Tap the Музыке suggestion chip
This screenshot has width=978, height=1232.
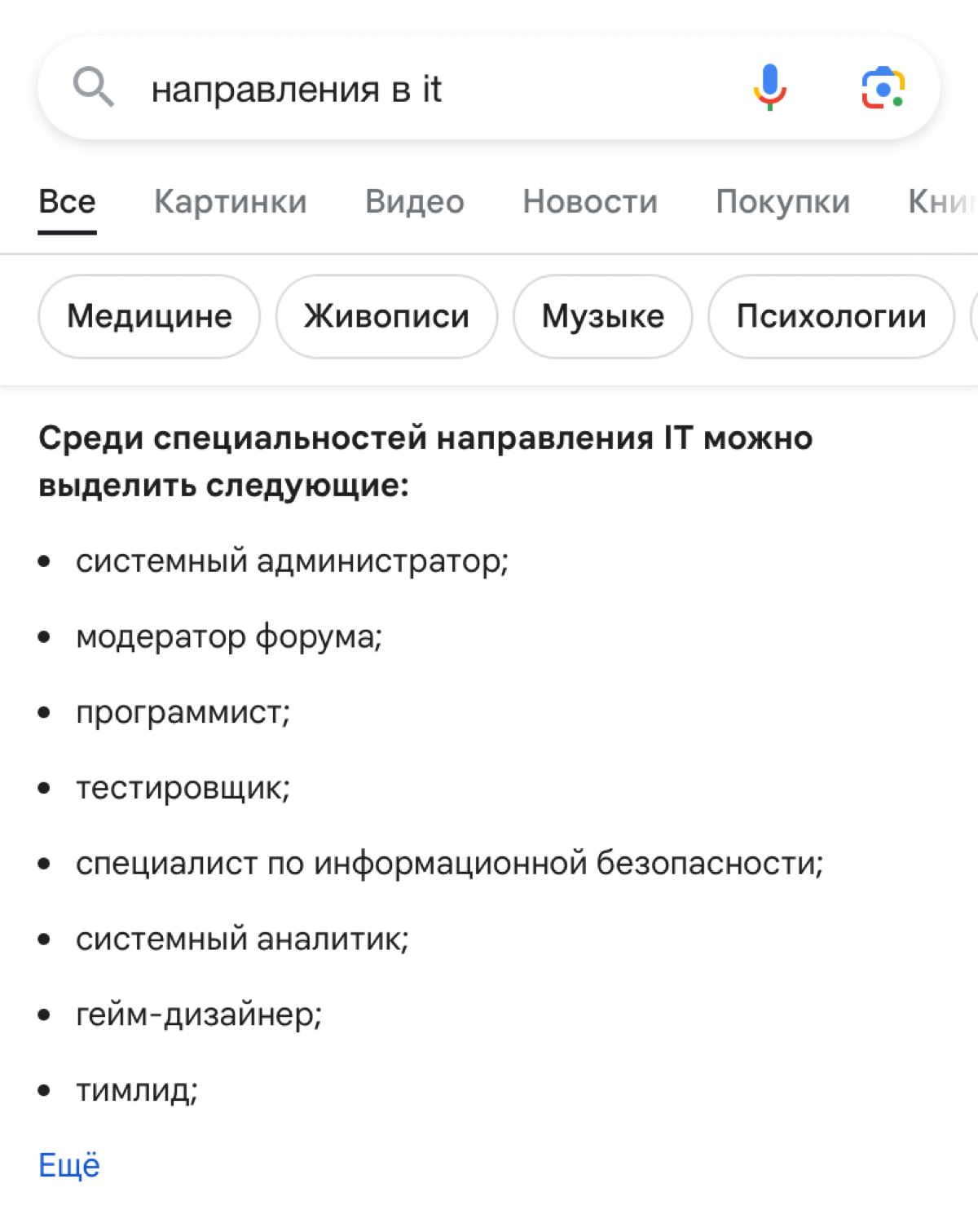pos(603,316)
